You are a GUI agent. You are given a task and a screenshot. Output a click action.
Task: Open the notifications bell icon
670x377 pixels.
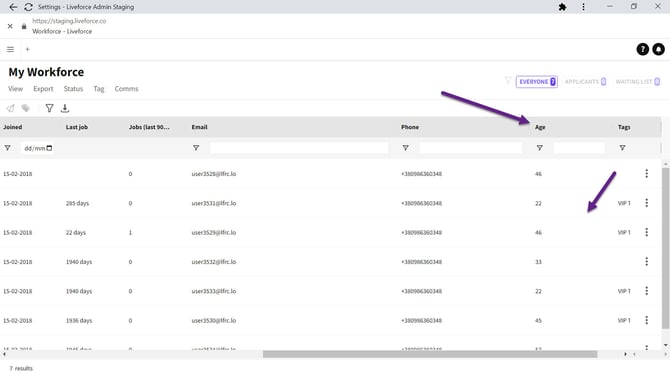[x=658, y=49]
